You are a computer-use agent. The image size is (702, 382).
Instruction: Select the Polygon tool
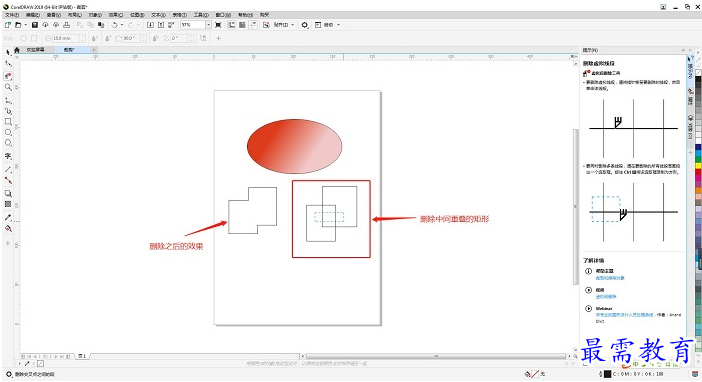(8, 143)
